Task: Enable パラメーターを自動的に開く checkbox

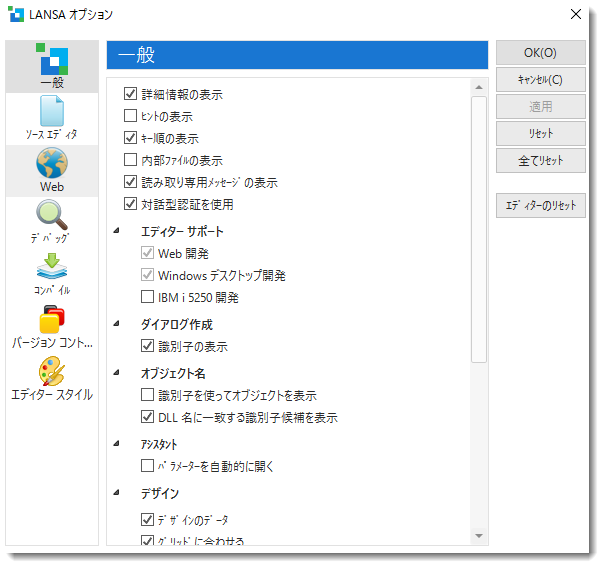Action: click(x=147, y=466)
